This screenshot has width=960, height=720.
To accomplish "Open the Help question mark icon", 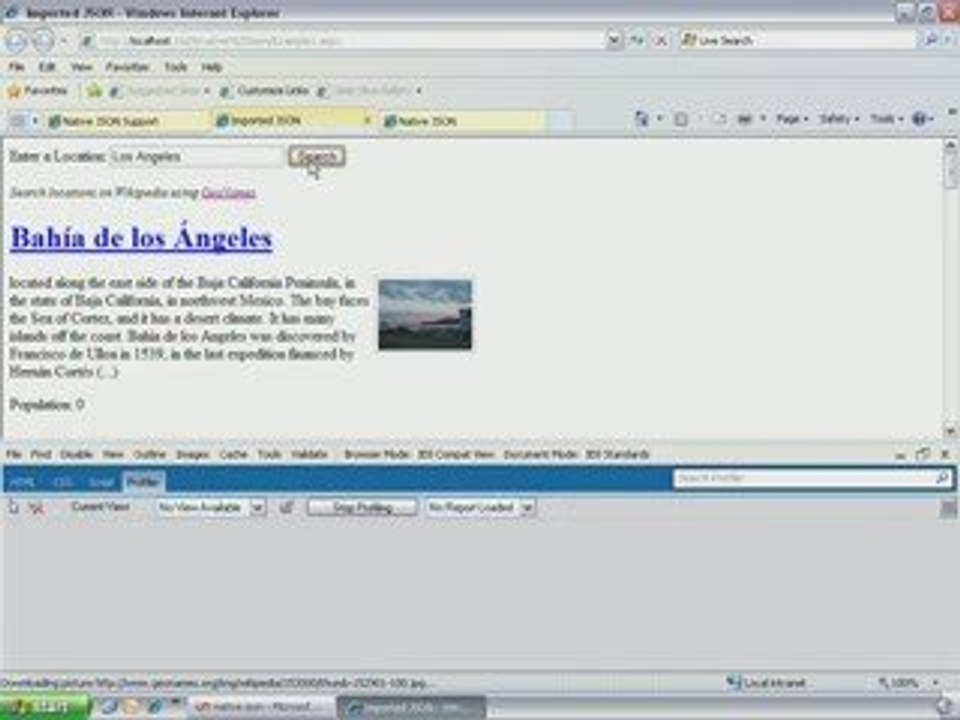I will click(x=919, y=119).
